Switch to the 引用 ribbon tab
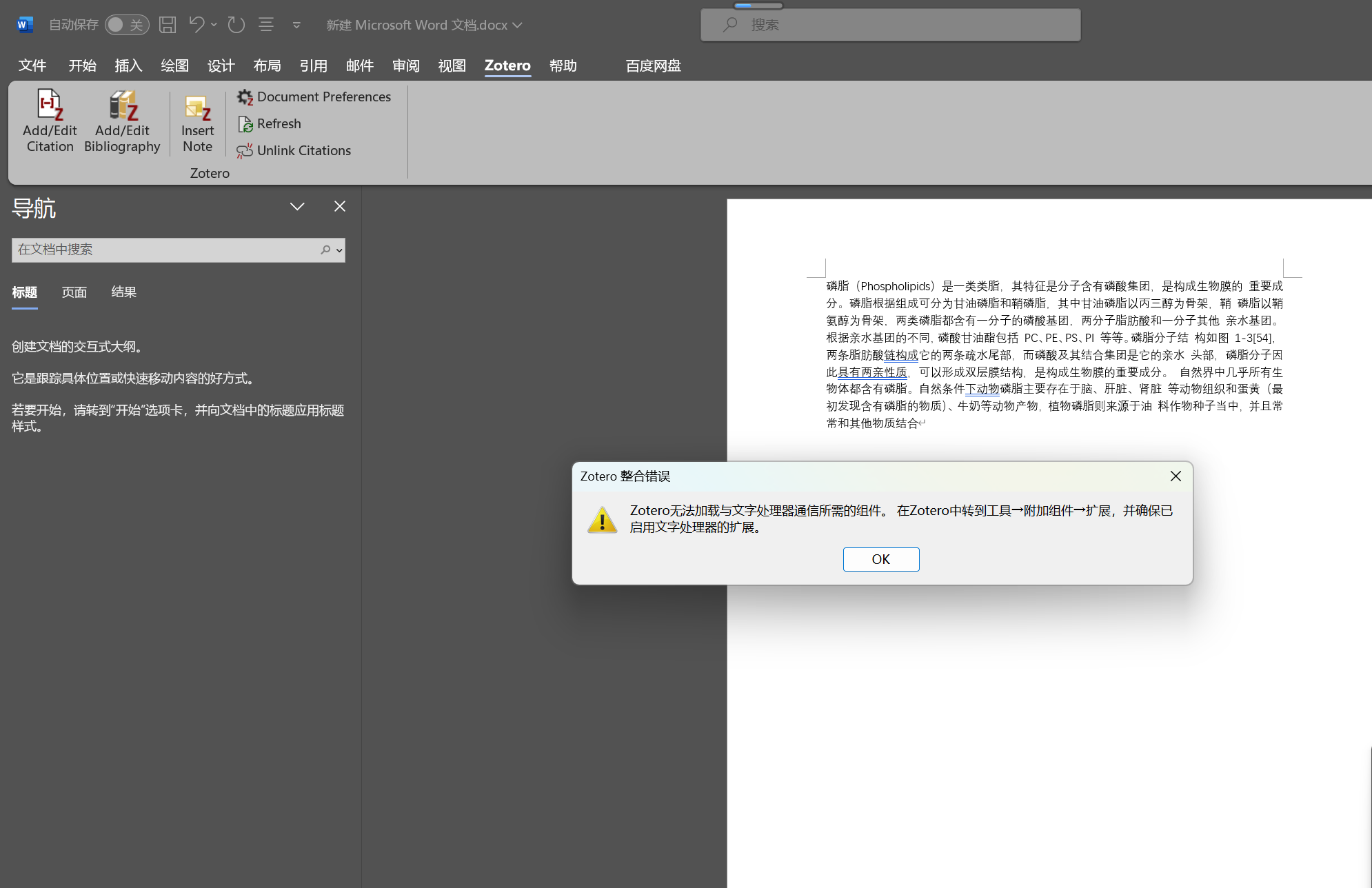Image resolution: width=1372 pixels, height=888 pixels. pos(313,66)
